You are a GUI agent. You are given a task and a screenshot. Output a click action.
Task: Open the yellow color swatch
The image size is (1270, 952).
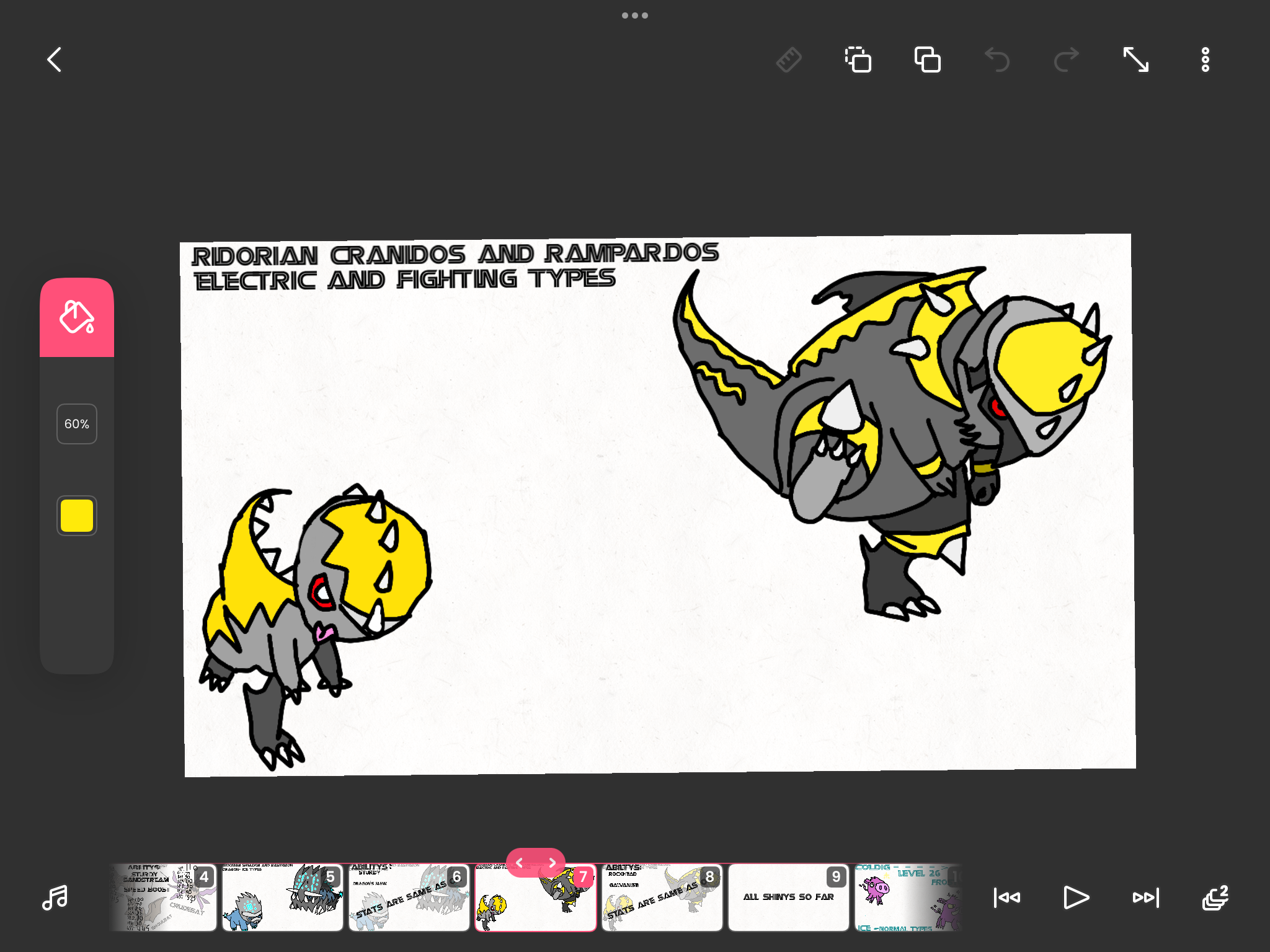[77, 516]
